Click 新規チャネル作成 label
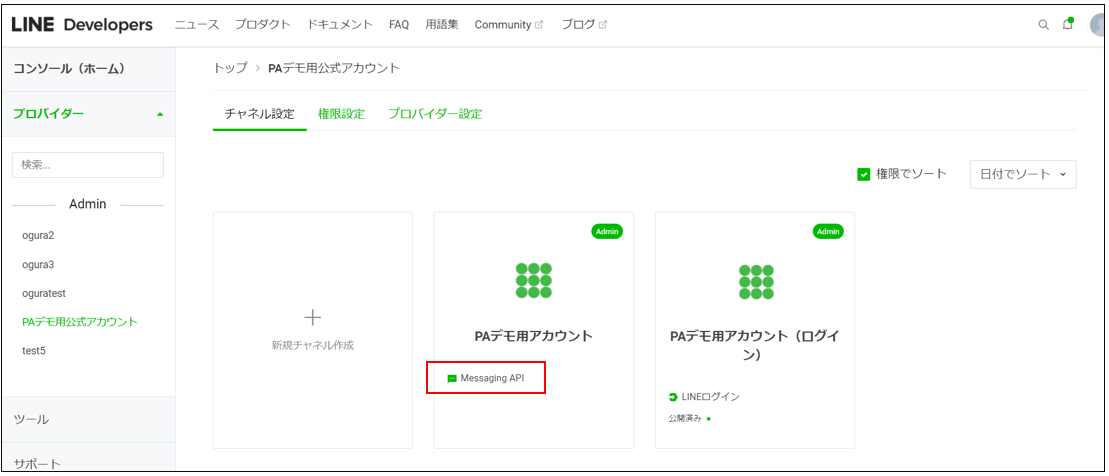1109x476 pixels. tap(313, 346)
